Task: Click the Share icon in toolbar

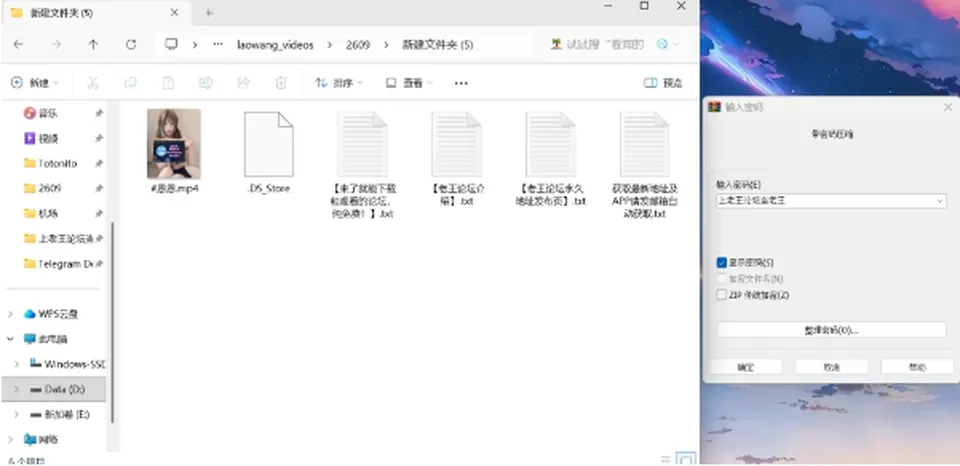Action: point(243,83)
